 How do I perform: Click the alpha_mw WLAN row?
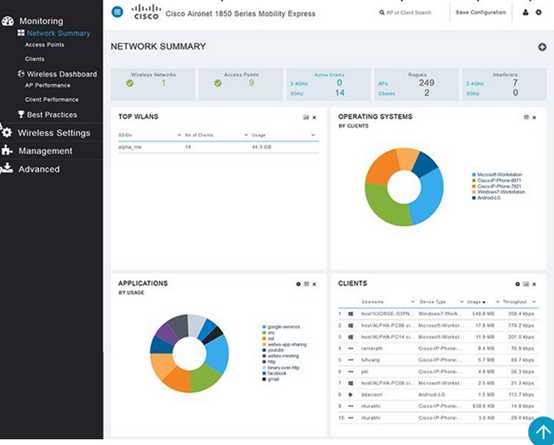click(218, 147)
